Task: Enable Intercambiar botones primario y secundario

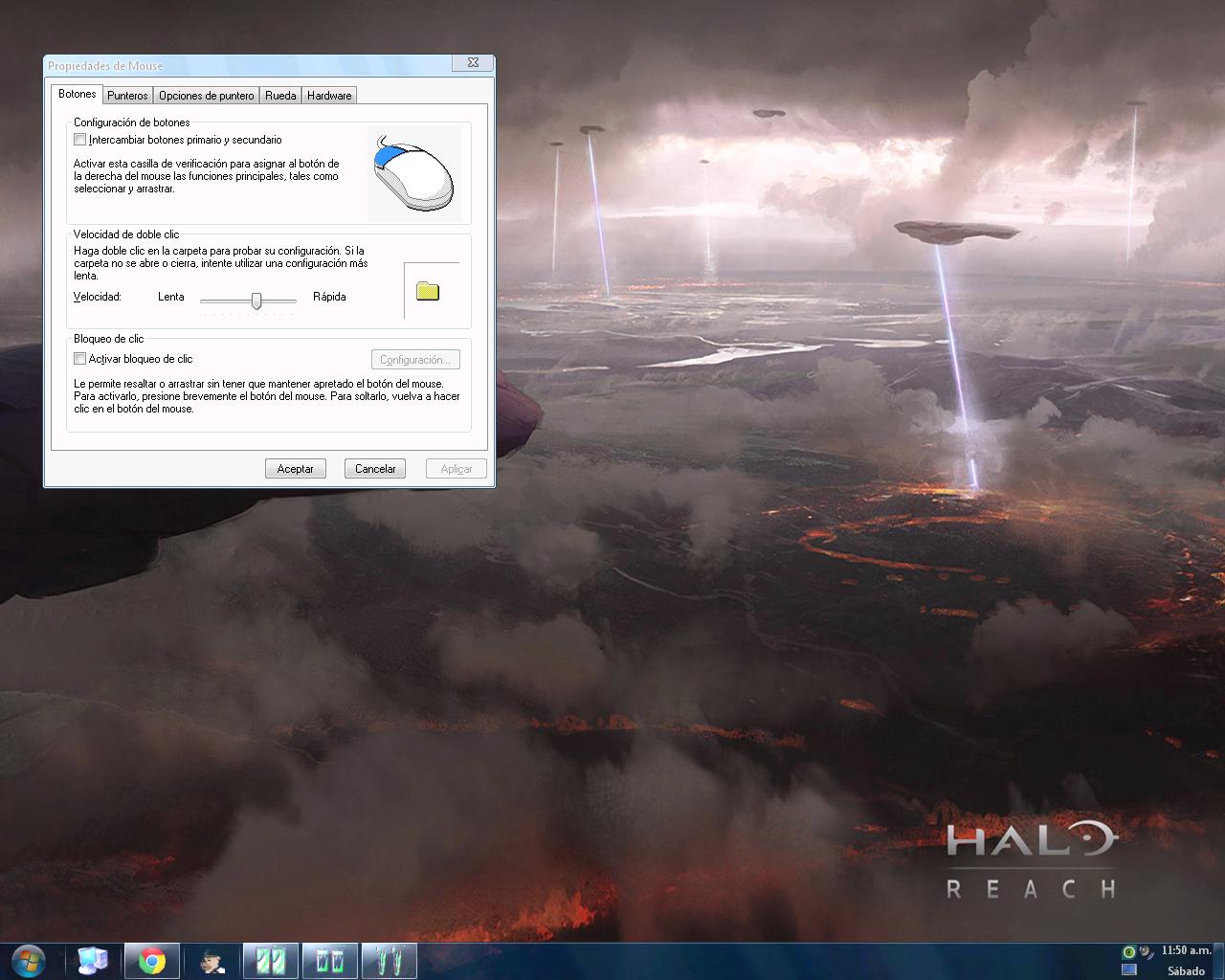Action: click(x=80, y=139)
